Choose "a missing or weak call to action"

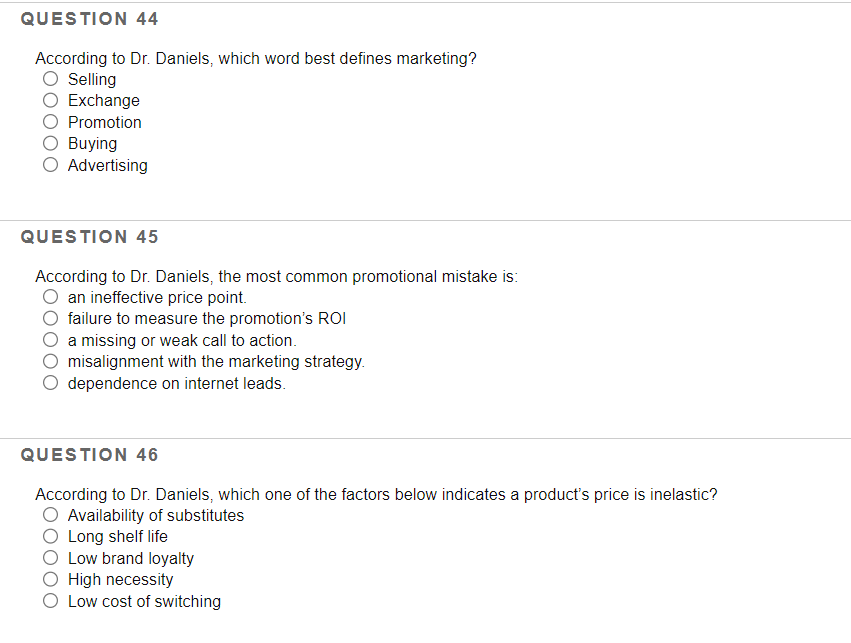(x=50, y=339)
